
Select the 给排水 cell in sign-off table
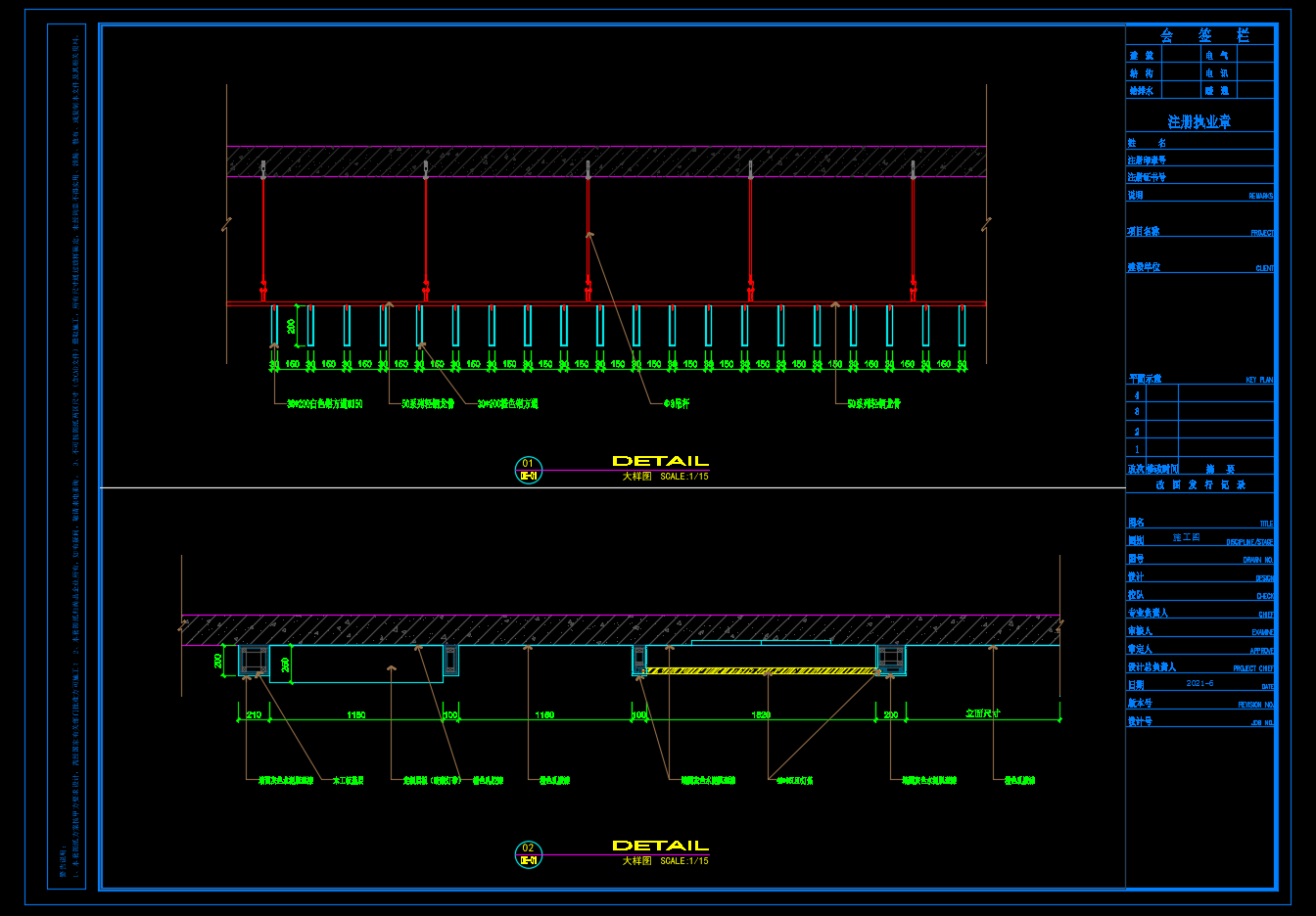pyautogui.click(x=1141, y=91)
